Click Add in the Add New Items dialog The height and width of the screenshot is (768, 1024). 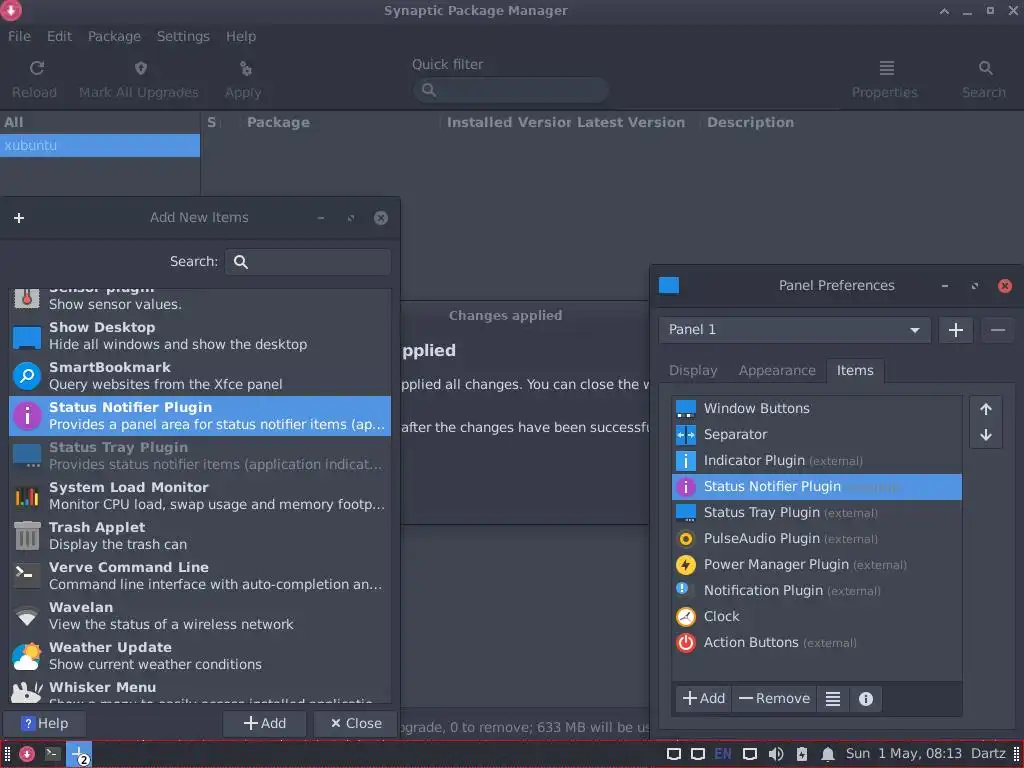pos(264,724)
